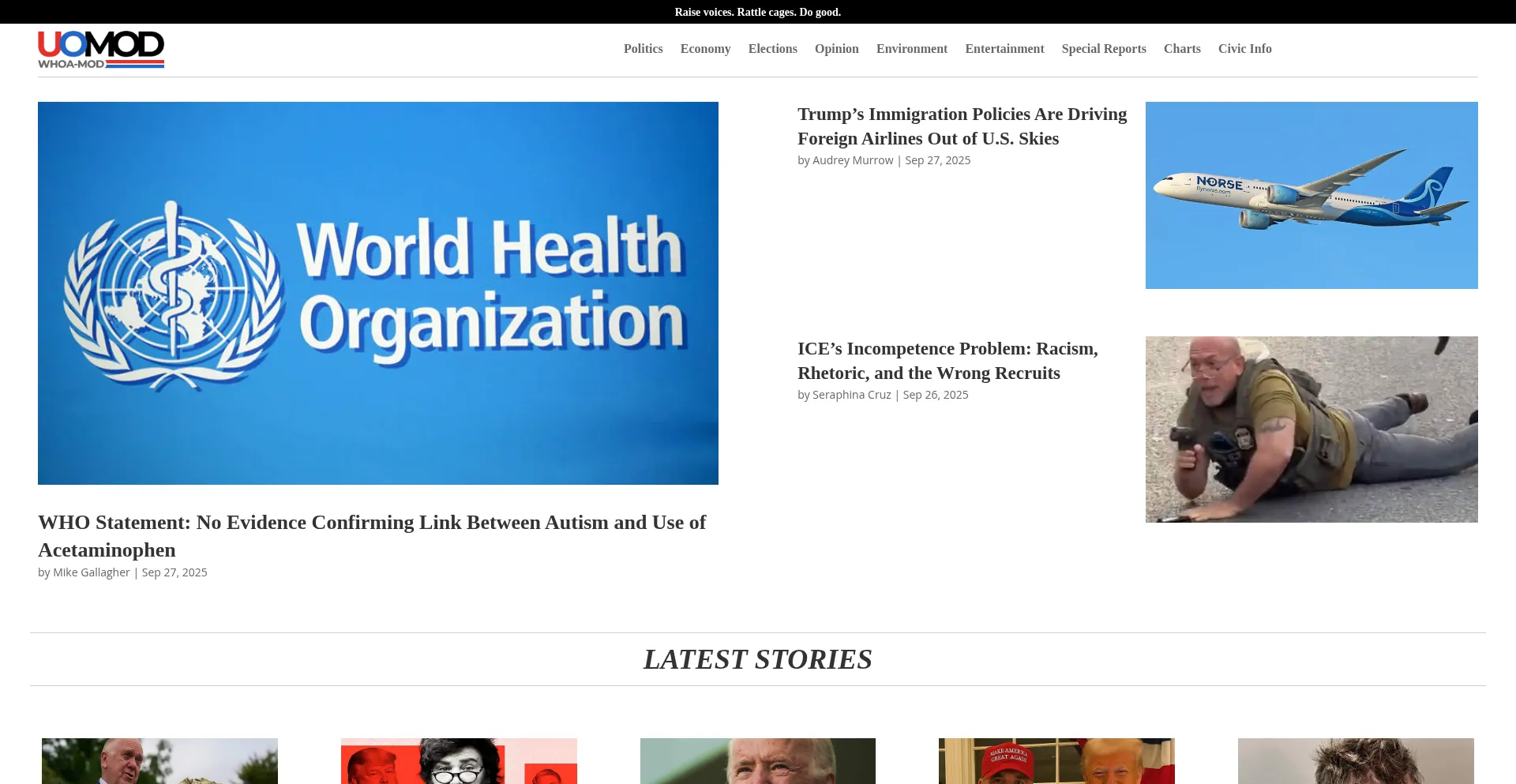Select Opinion in the navigation bar
Viewport: 1516px width, 784px height.
coord(836,49)
